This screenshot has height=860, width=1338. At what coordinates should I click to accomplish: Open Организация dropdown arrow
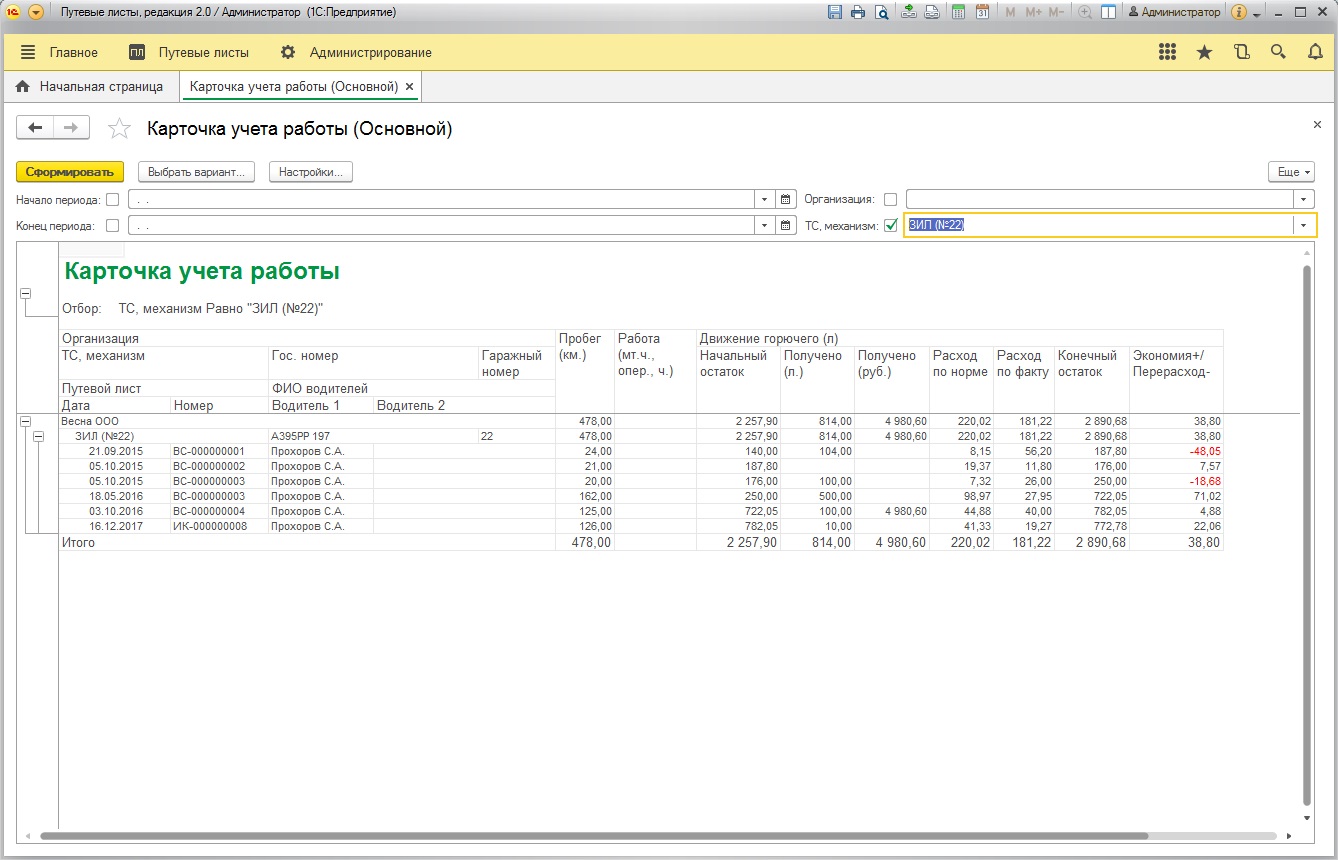[x=1303, y=199]
